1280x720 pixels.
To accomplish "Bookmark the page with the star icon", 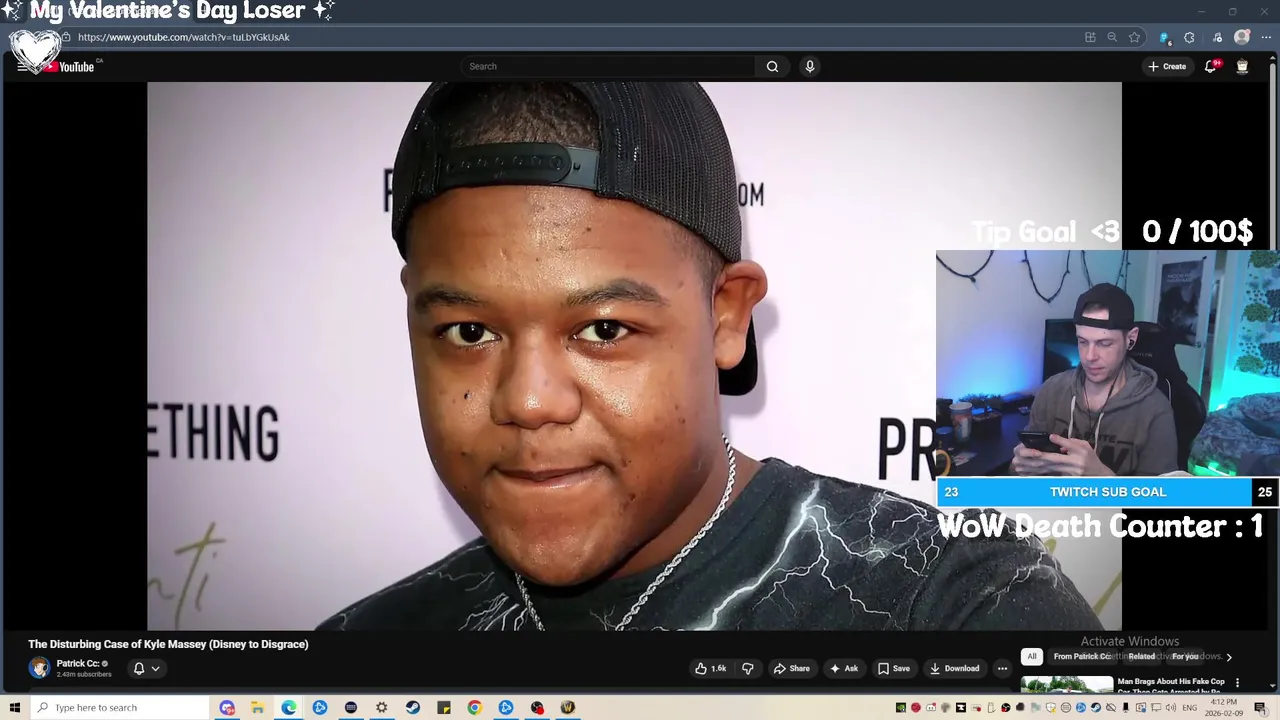I will coord(1134,37).
